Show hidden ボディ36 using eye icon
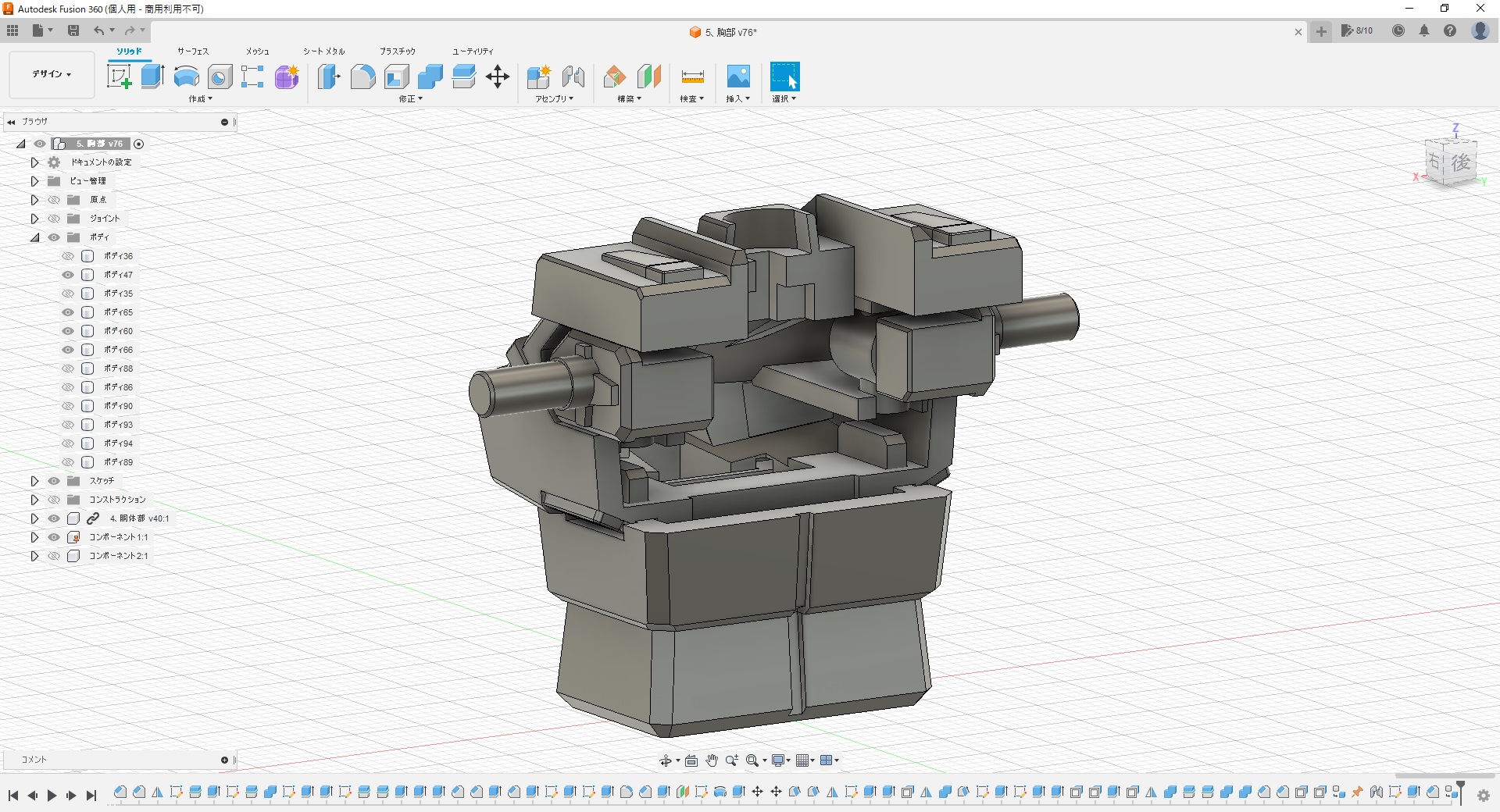 click(x=68, y=256)
